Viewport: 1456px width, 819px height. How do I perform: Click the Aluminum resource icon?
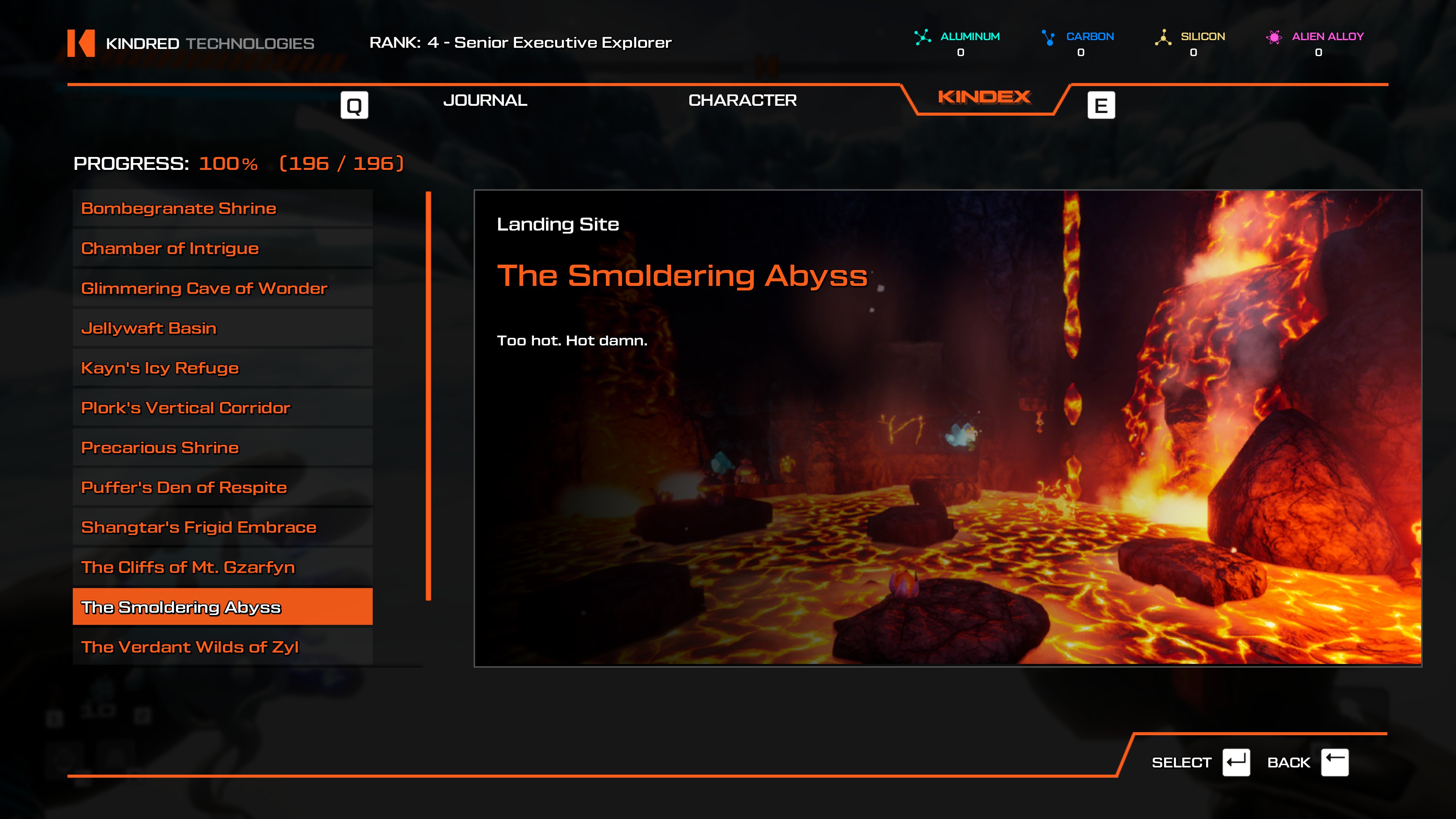[x=923, y=37]
